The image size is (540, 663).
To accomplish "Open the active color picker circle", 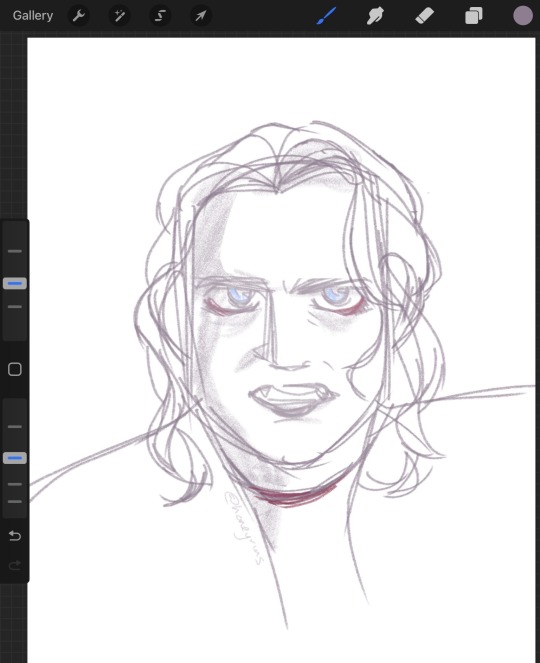I will click(x=523, y=16).
